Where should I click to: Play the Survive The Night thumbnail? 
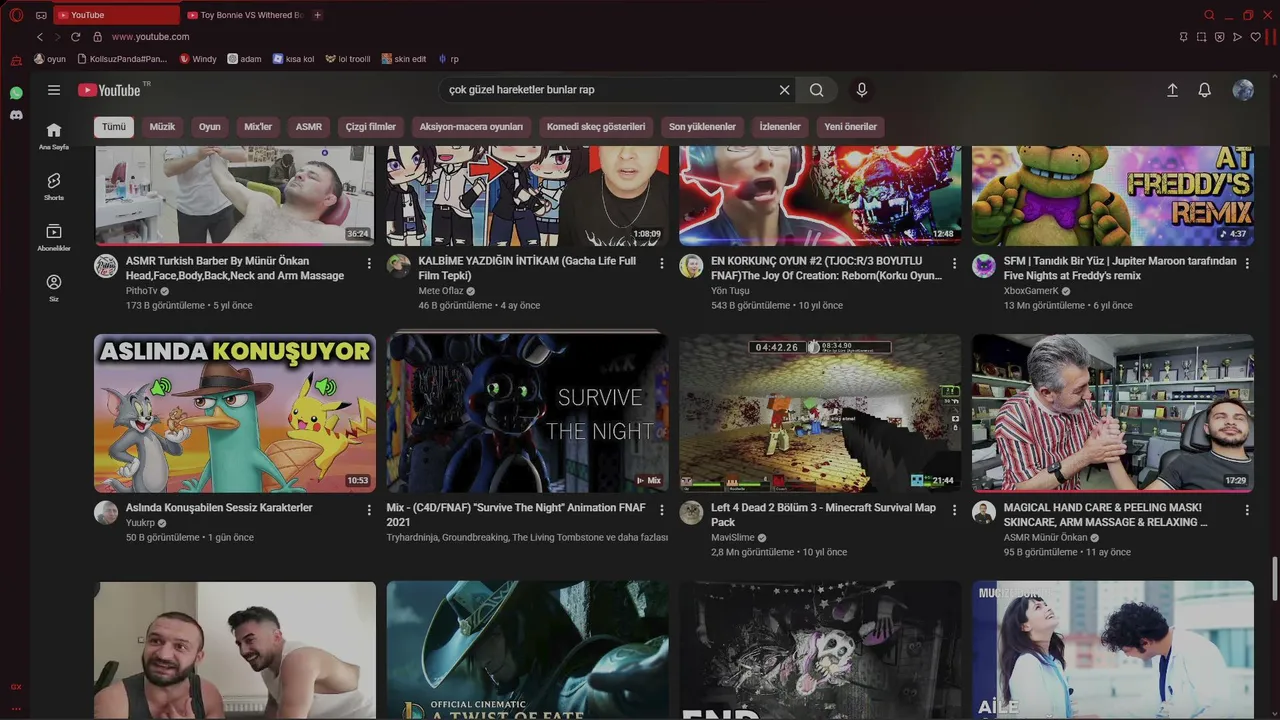528,413
